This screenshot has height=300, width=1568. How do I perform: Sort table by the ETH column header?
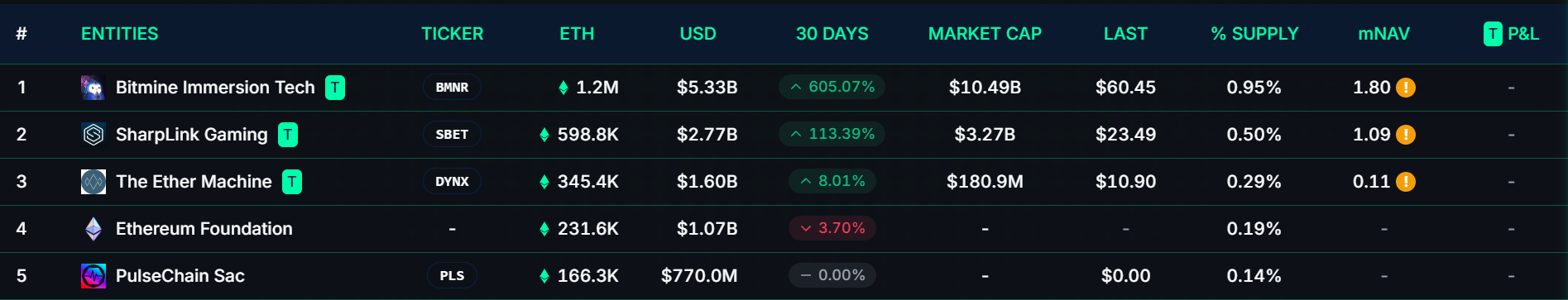577,34
